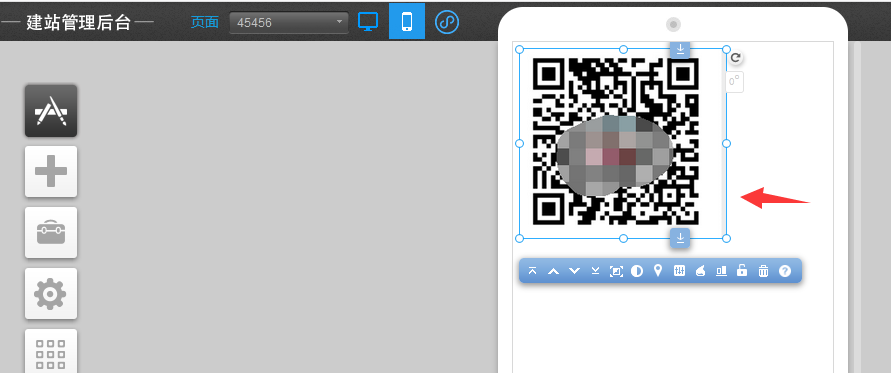Move element down one layer
891x373 pixels.
tap(574, 271)
